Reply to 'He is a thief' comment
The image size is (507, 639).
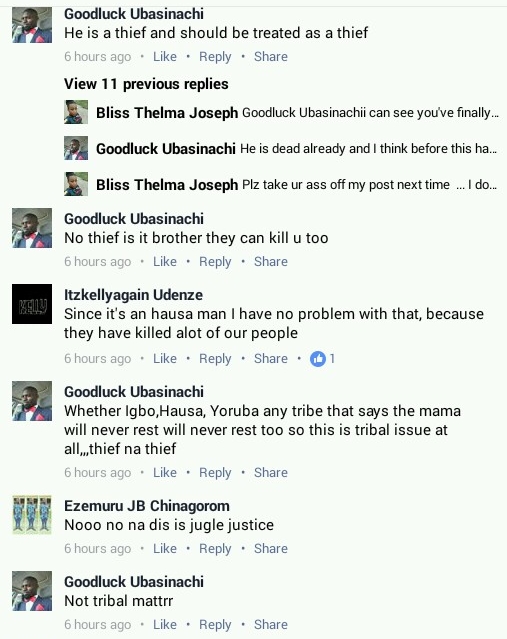click(215, 57)
